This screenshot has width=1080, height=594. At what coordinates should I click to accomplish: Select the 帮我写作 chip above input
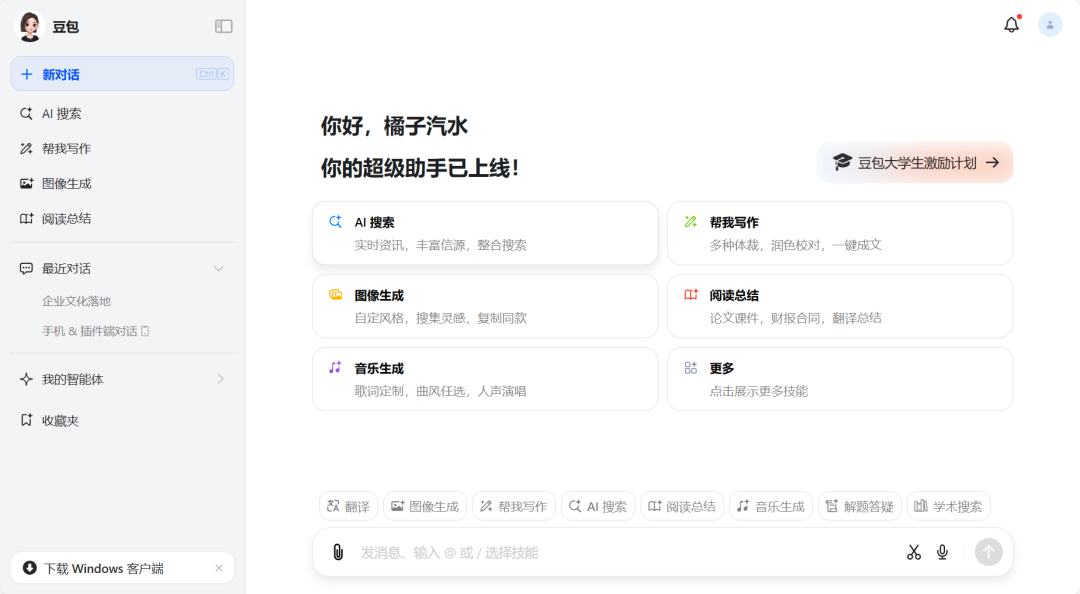tap(514, 506)
